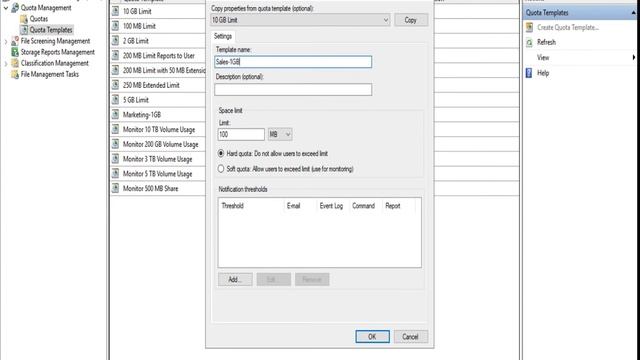The width and height of the screenshot is (640, 360).
Task: Click the 2 GB Limit template icon
Action: [x=116, y=41]
